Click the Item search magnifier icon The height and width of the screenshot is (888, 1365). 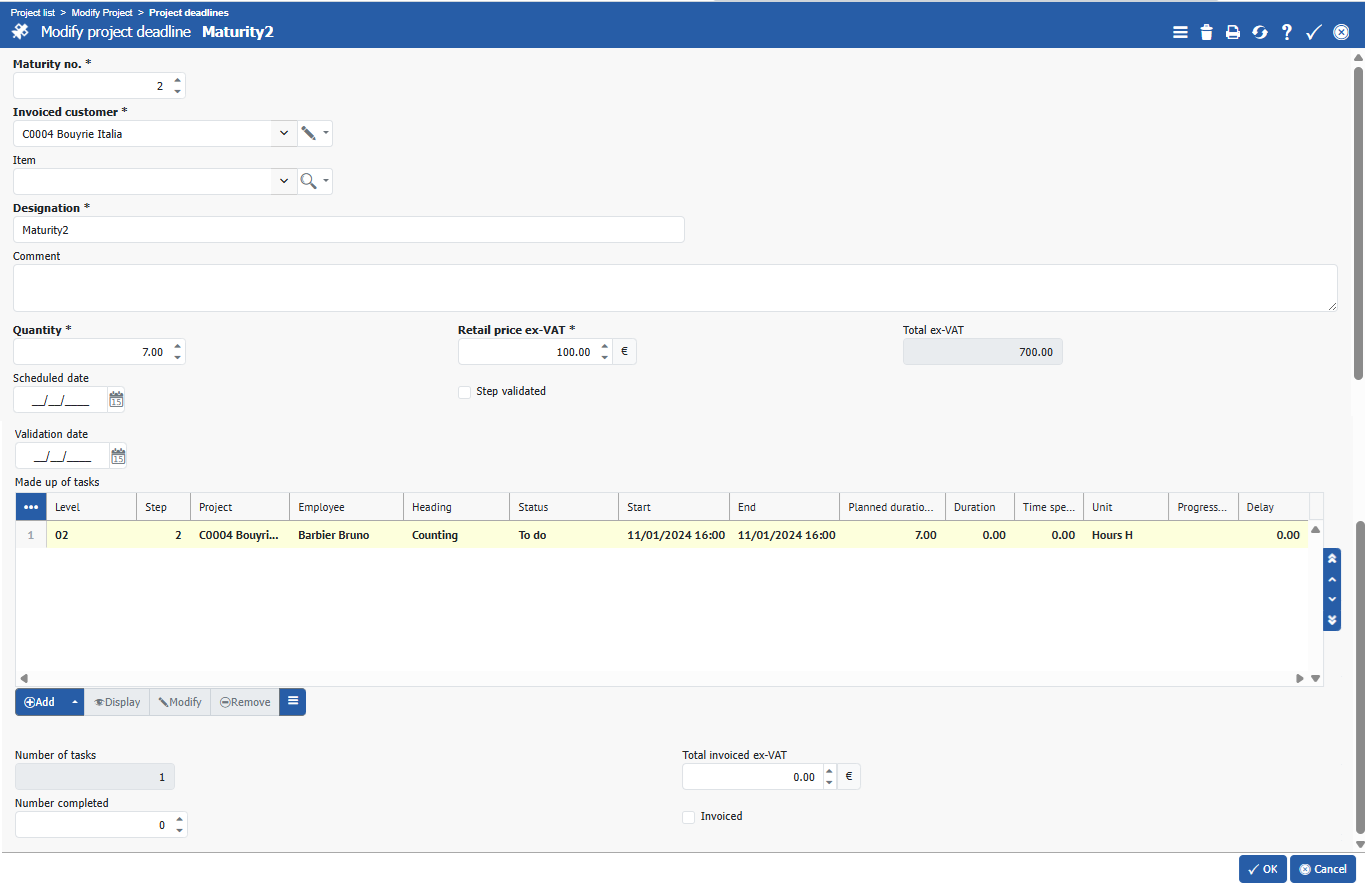coord(309,181)
